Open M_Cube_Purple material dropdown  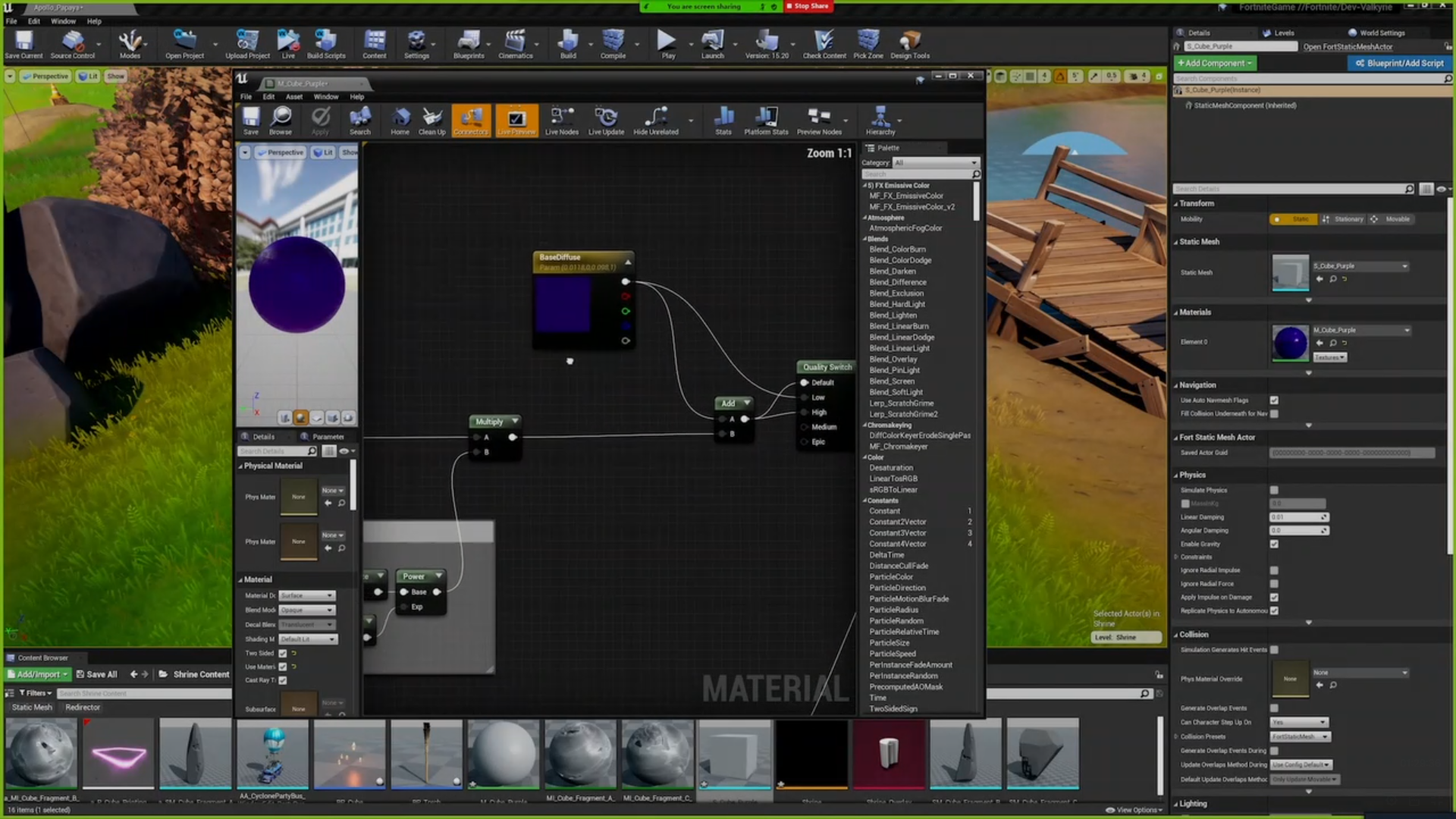click(1362, 331)
